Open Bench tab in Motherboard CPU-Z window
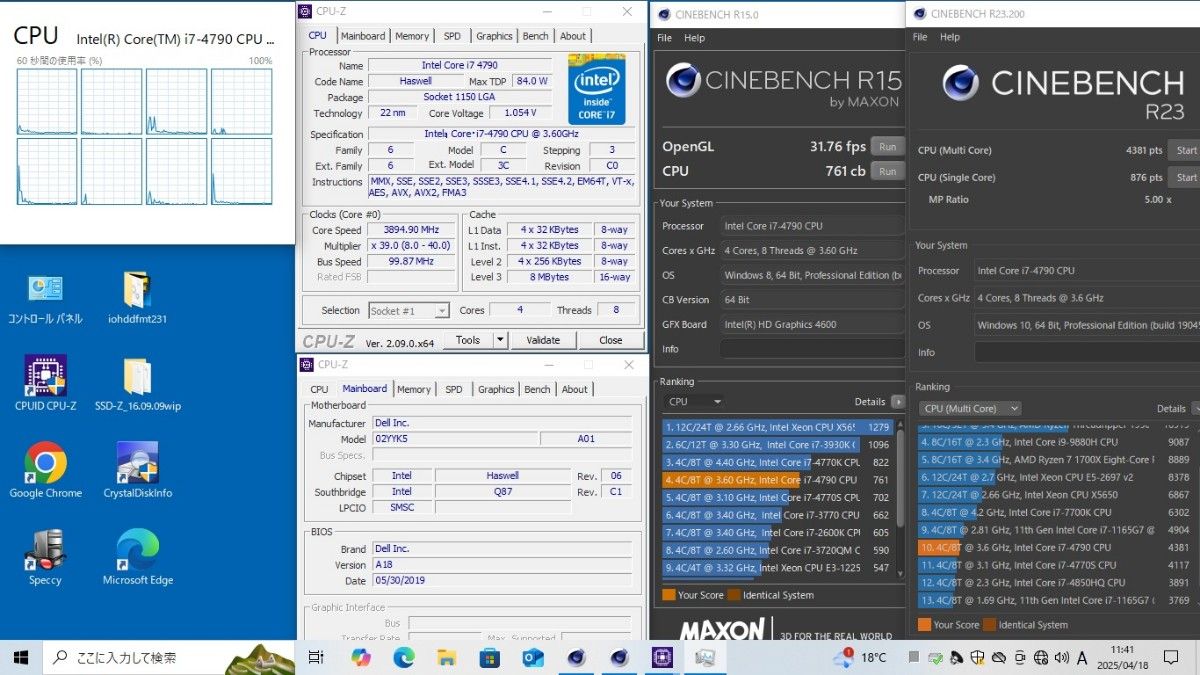The width and height of the screenshot is (1200, 675). pos(538,390)
